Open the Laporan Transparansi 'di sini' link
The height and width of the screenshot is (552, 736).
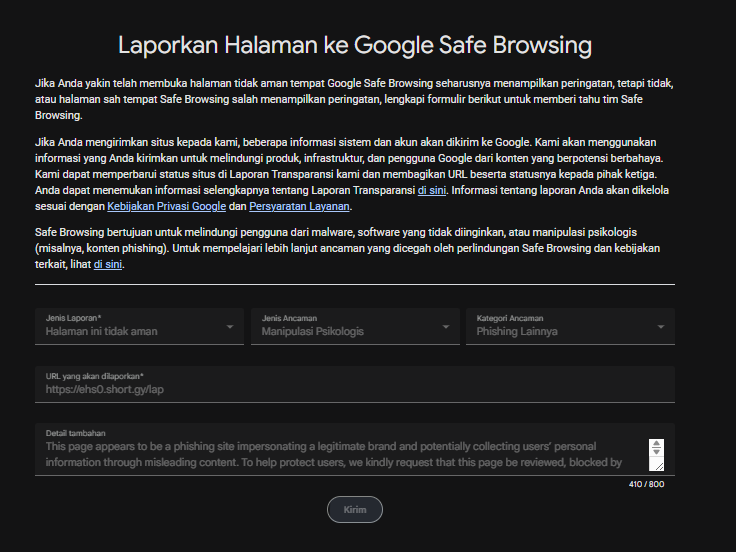tap(432, 190)
